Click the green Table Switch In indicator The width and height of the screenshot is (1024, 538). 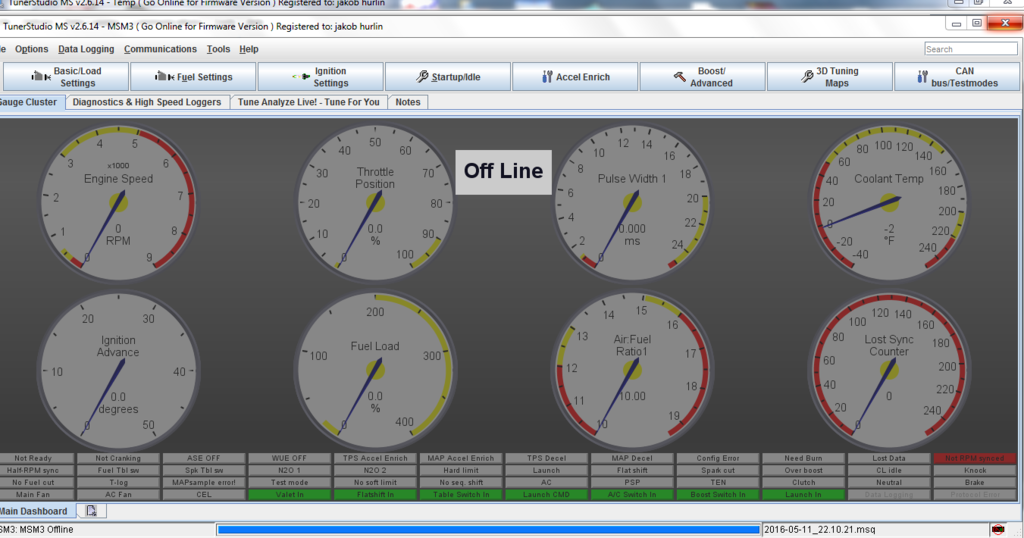click(461, 495)
